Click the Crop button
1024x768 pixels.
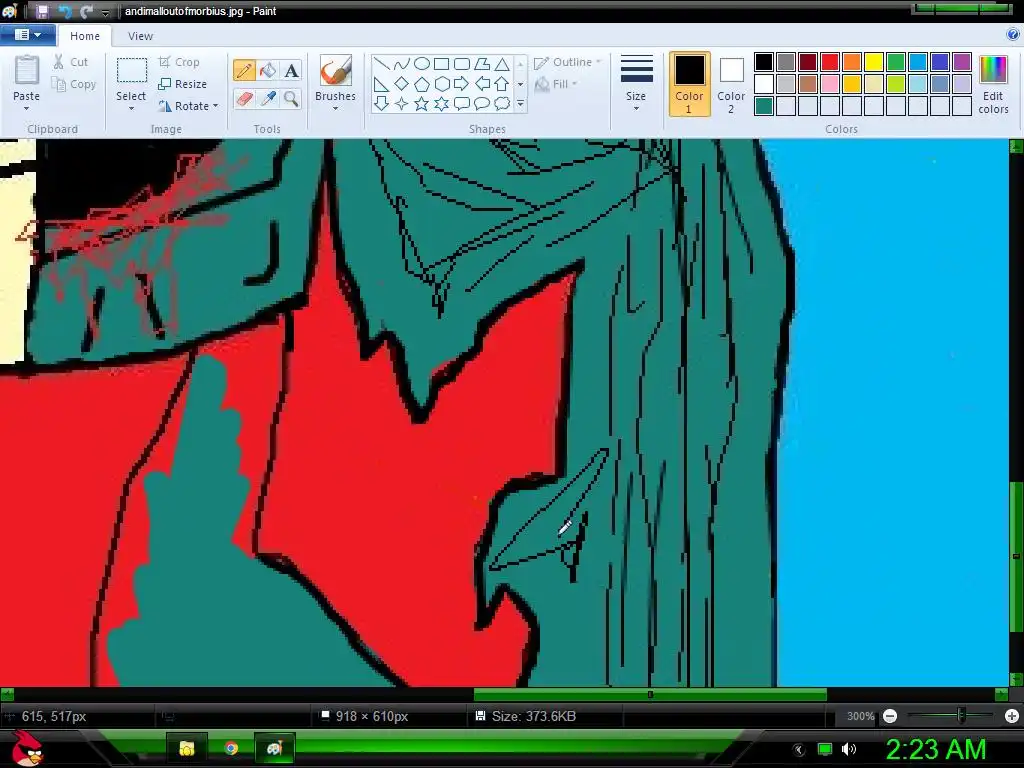179,62
